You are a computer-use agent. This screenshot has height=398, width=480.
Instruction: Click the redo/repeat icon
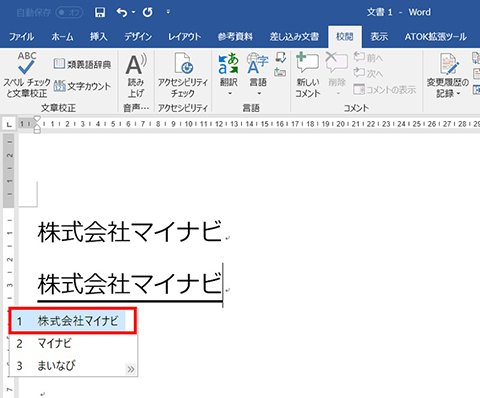pos(148,12)
